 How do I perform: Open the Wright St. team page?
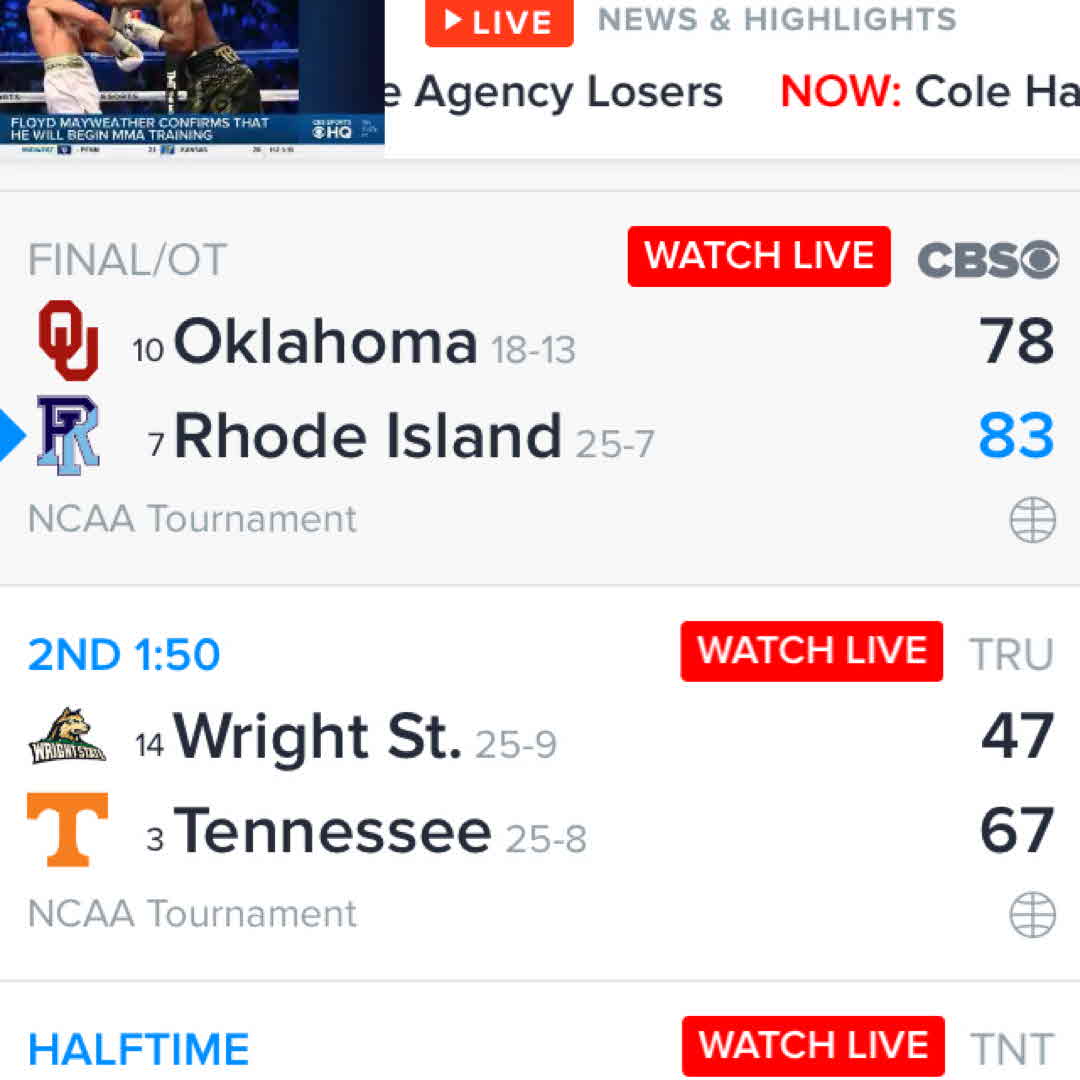coord(317,737)
